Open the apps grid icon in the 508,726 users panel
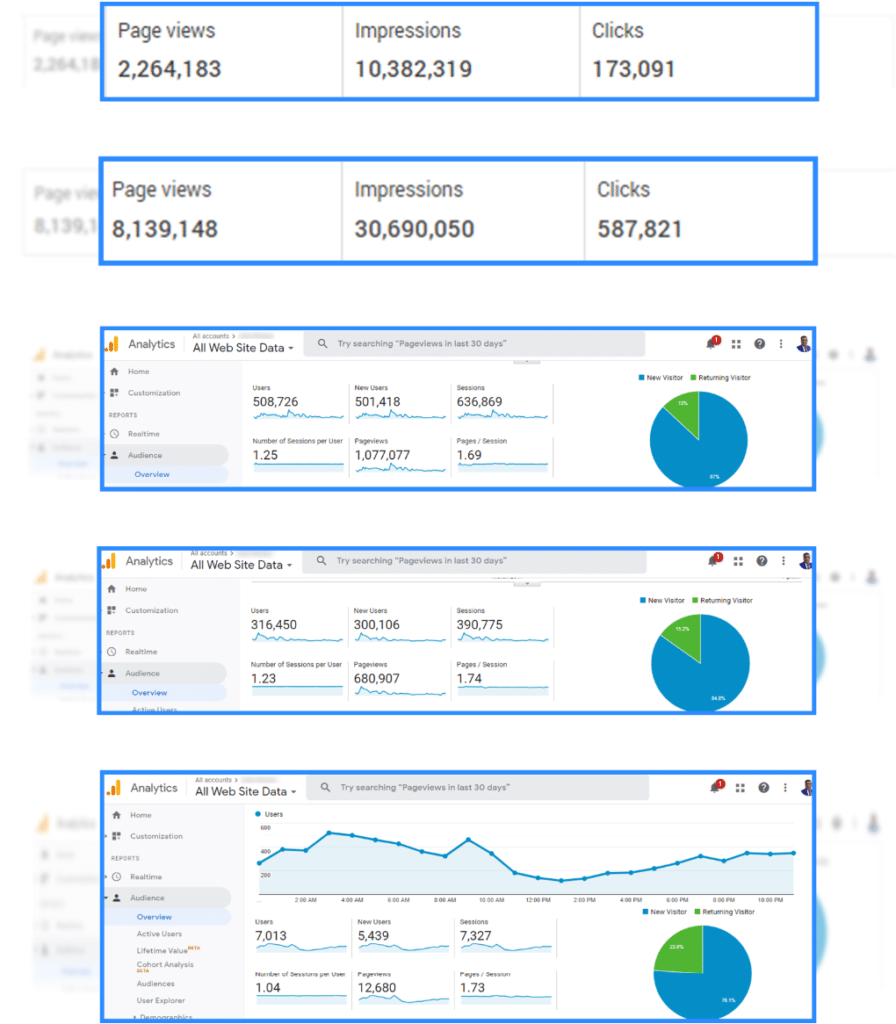 point(736,344)
